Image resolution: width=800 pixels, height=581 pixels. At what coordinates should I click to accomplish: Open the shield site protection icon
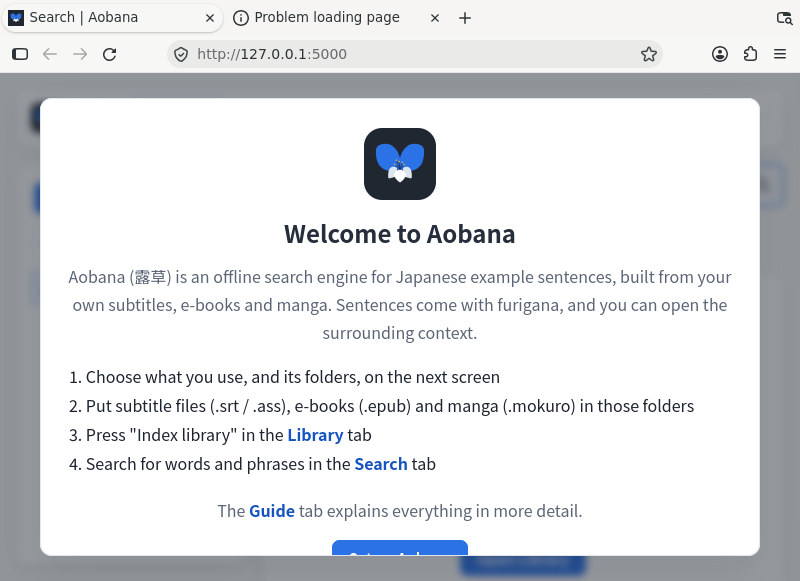coord(181,54)
